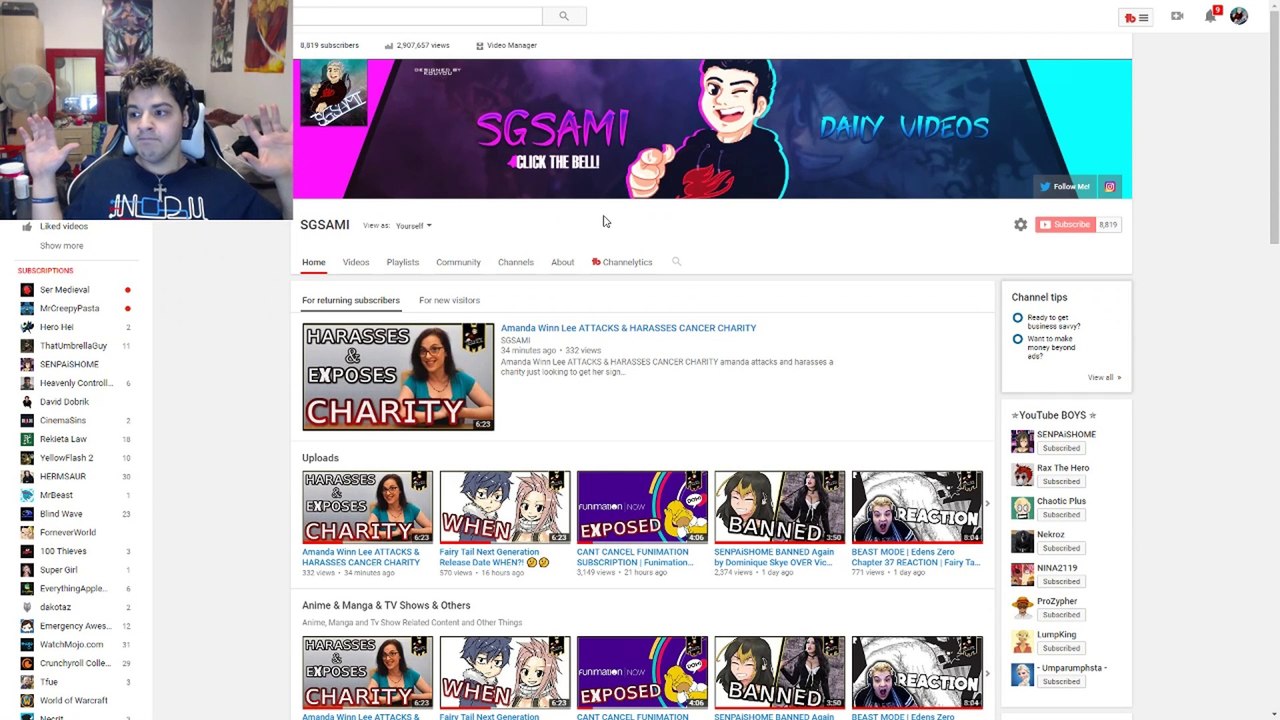Click '2,907,657 views' channel stat
The width and height of the screenshot is (1280, 720).
[417, 45]
